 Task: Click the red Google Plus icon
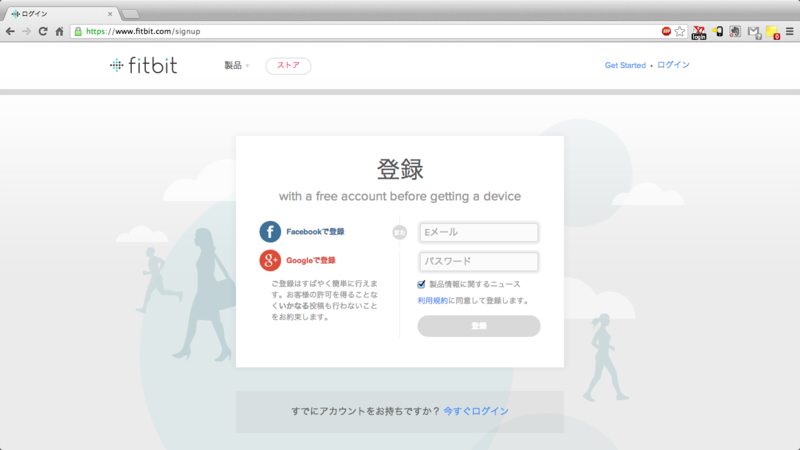pos(270,260)
